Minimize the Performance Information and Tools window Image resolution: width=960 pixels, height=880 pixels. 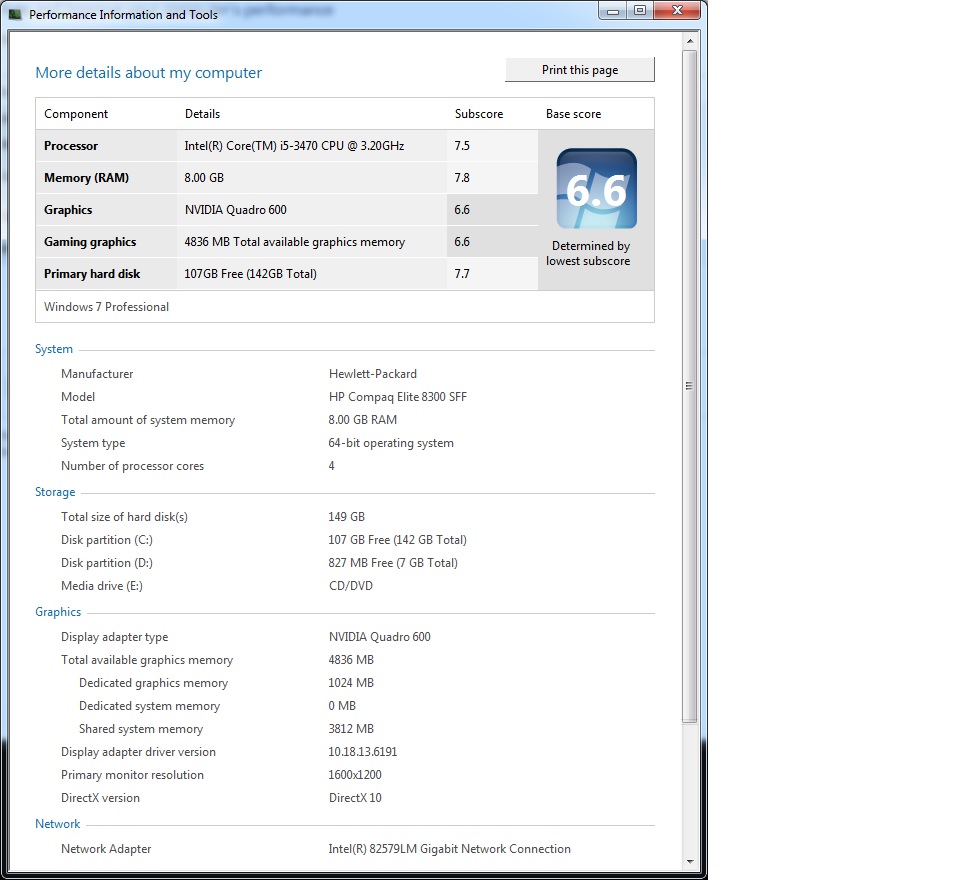click(x=612, y=11)
